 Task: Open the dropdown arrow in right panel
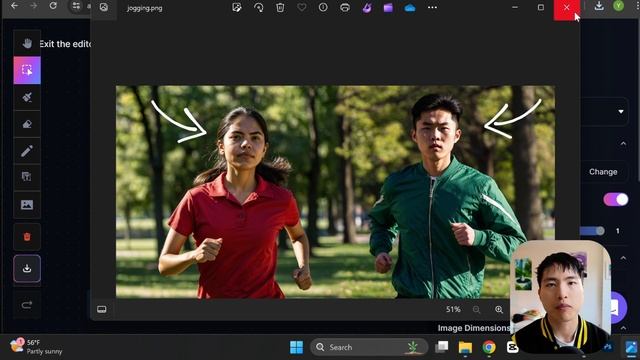[621, 111]
